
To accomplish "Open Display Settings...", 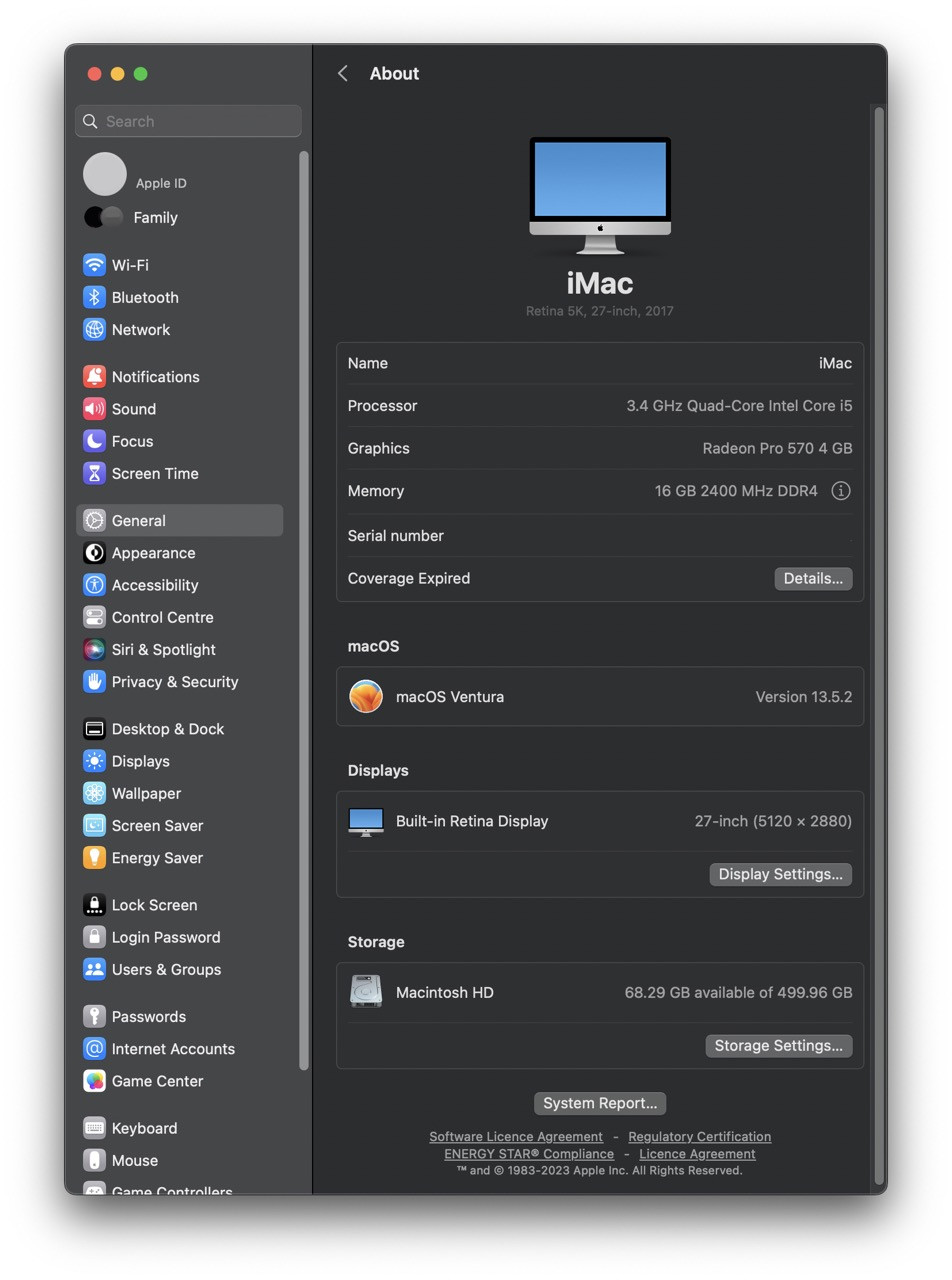I will [781, 874].
